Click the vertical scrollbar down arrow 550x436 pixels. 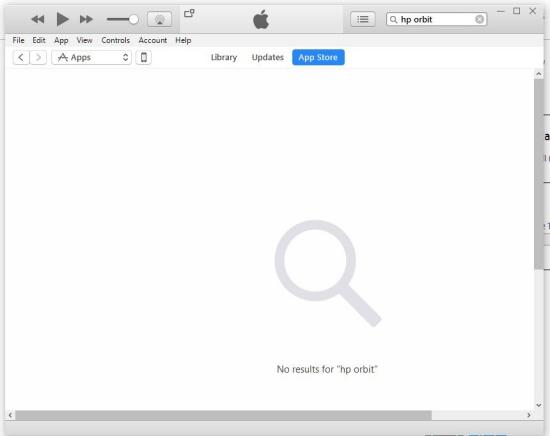coord(538,405)
